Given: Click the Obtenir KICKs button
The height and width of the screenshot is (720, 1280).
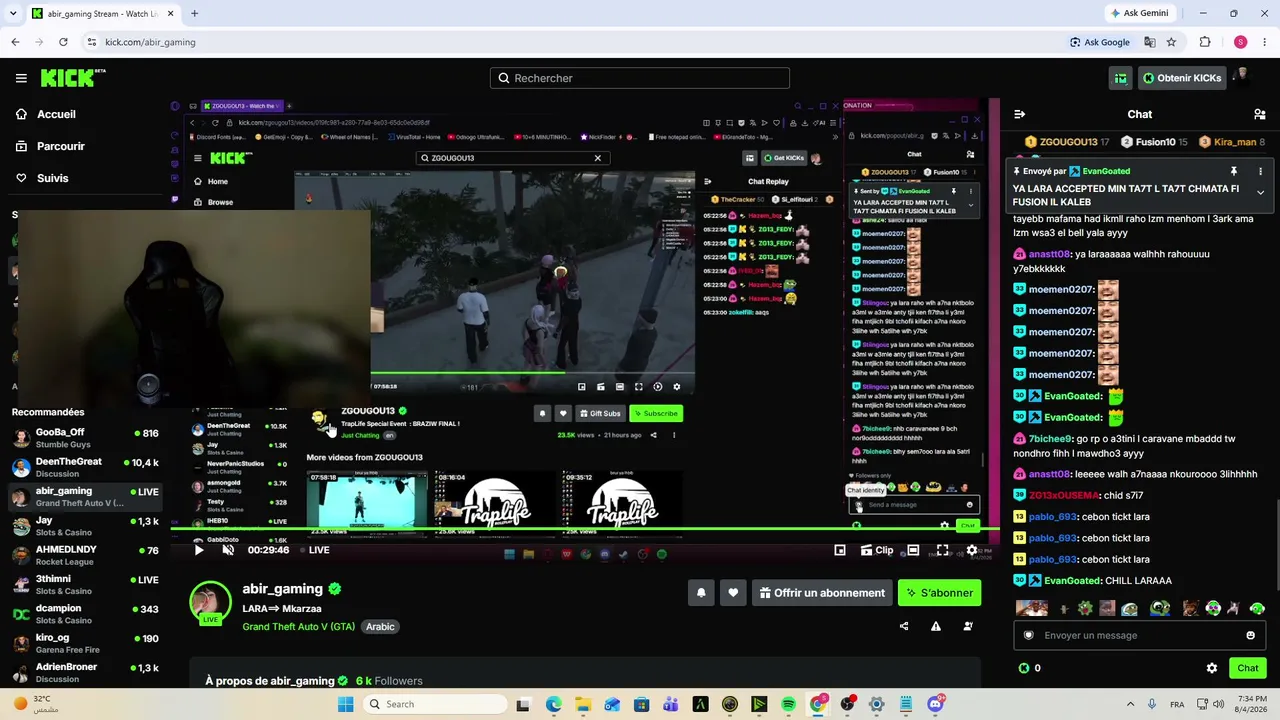Looking at the screenshot, I should coord(1181,78).
